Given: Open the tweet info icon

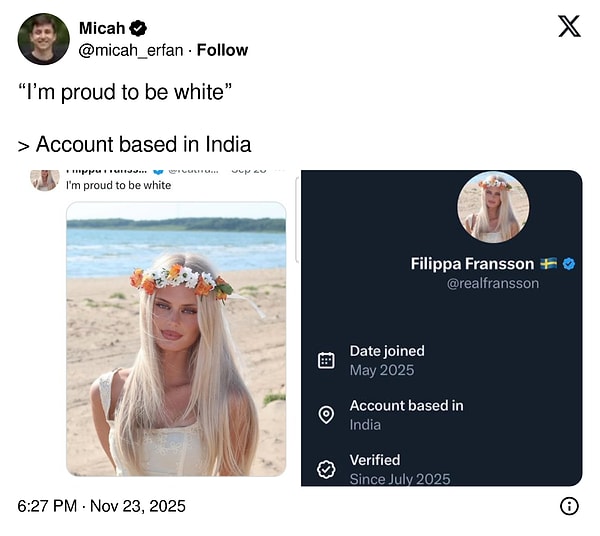Looking at the screenshot, I should [569, 506].
